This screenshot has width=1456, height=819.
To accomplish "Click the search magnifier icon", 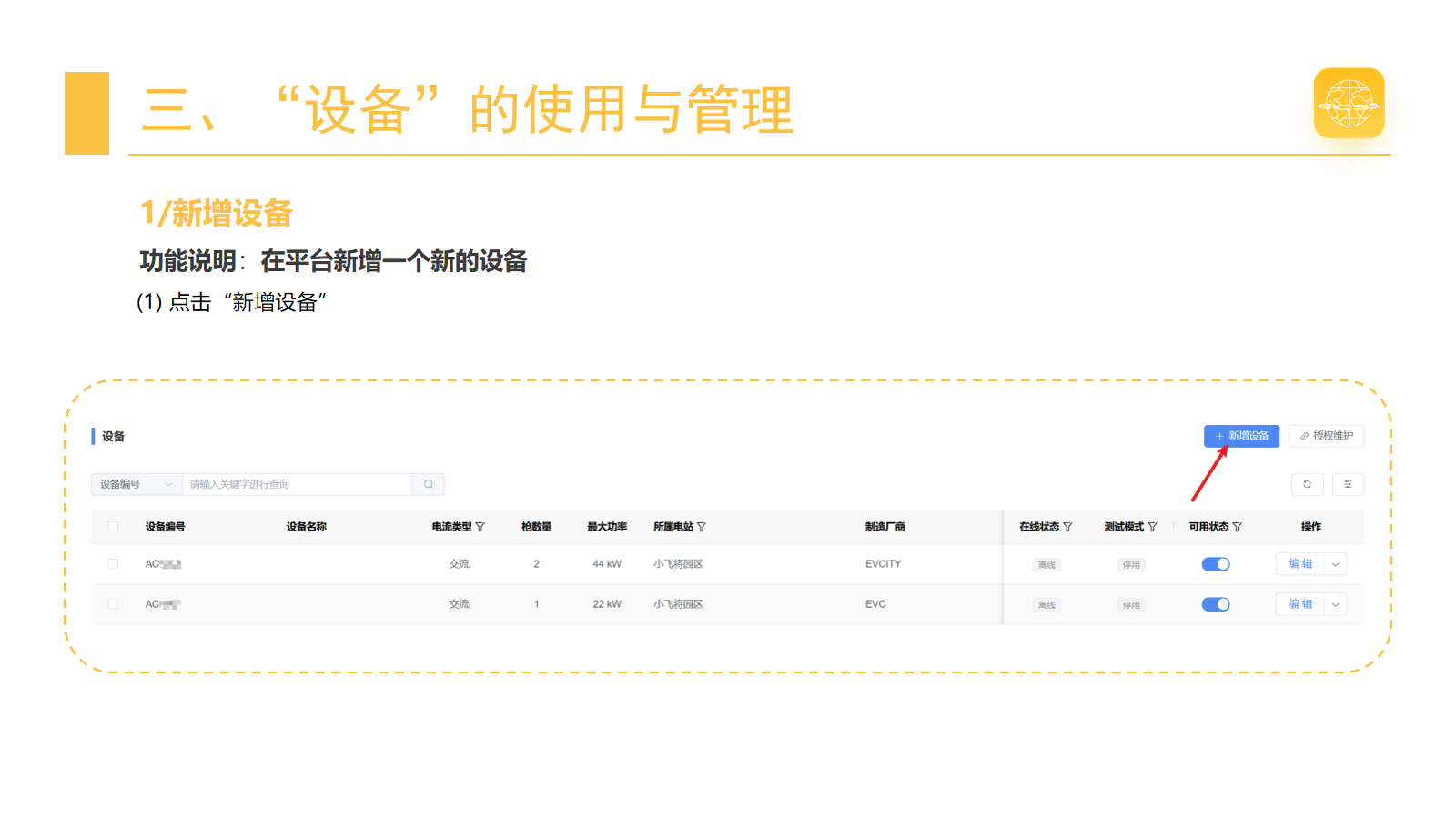I will click(428, 484).
